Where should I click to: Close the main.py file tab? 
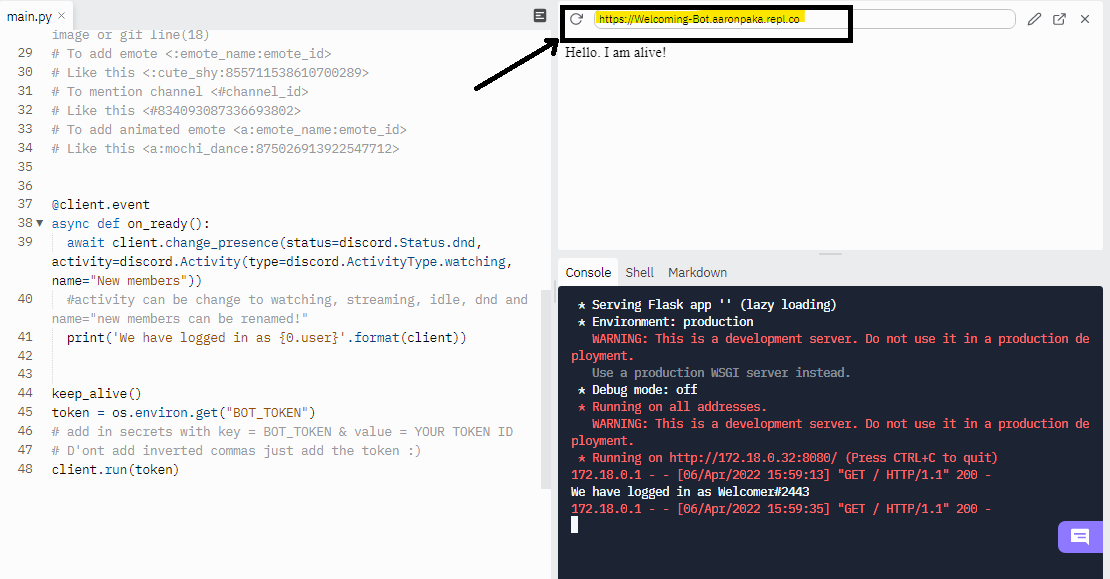pyautogui.click(x=62, y=16)
